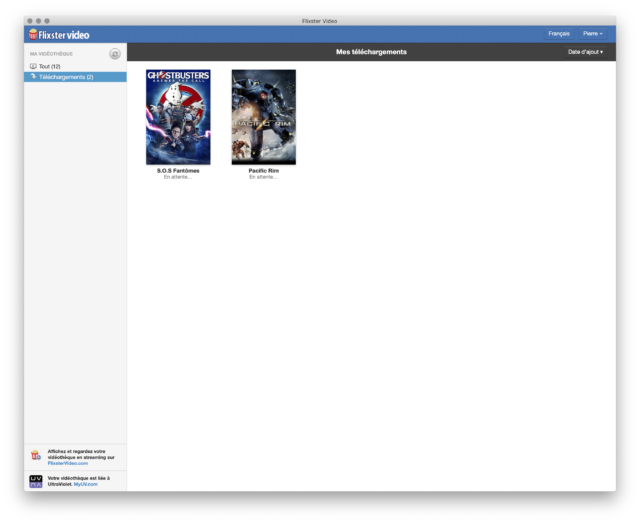Follow the MyUV.com link

(x=86, y=484)
